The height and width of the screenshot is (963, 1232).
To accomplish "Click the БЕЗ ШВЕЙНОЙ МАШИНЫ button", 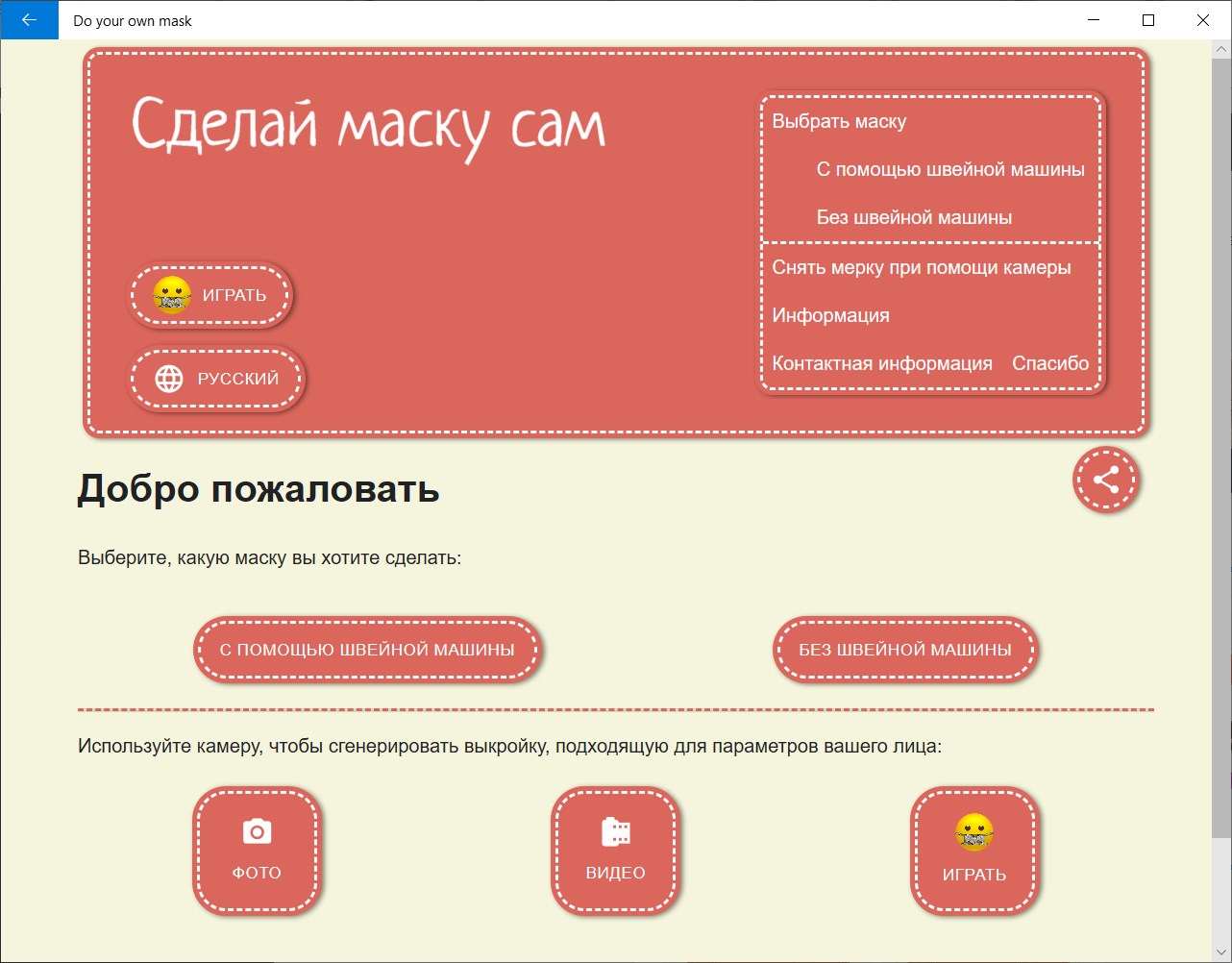I will 905,650.
